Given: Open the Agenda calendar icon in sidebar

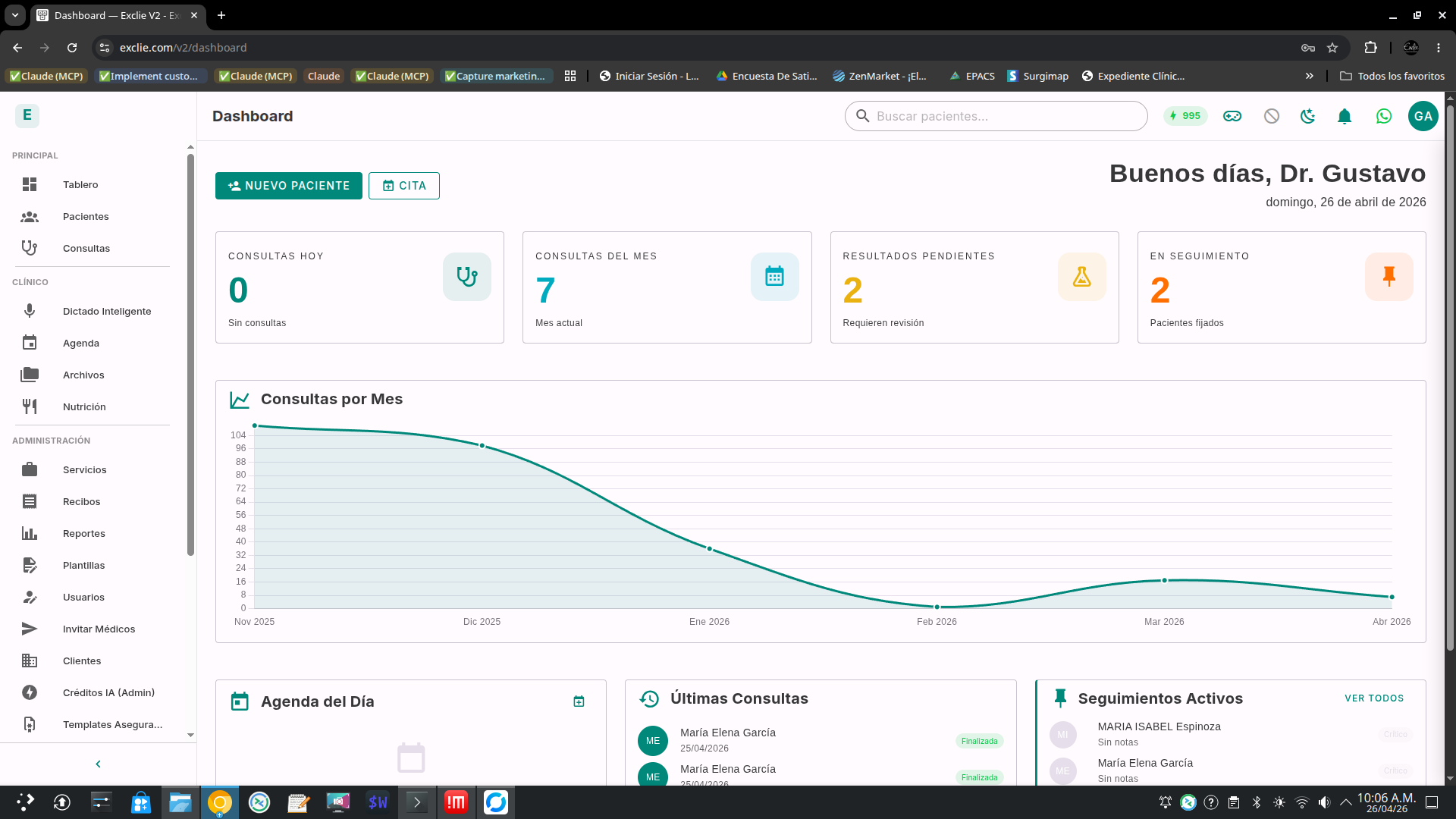Looking at the screenshot, I should click(x=29, y=343).
